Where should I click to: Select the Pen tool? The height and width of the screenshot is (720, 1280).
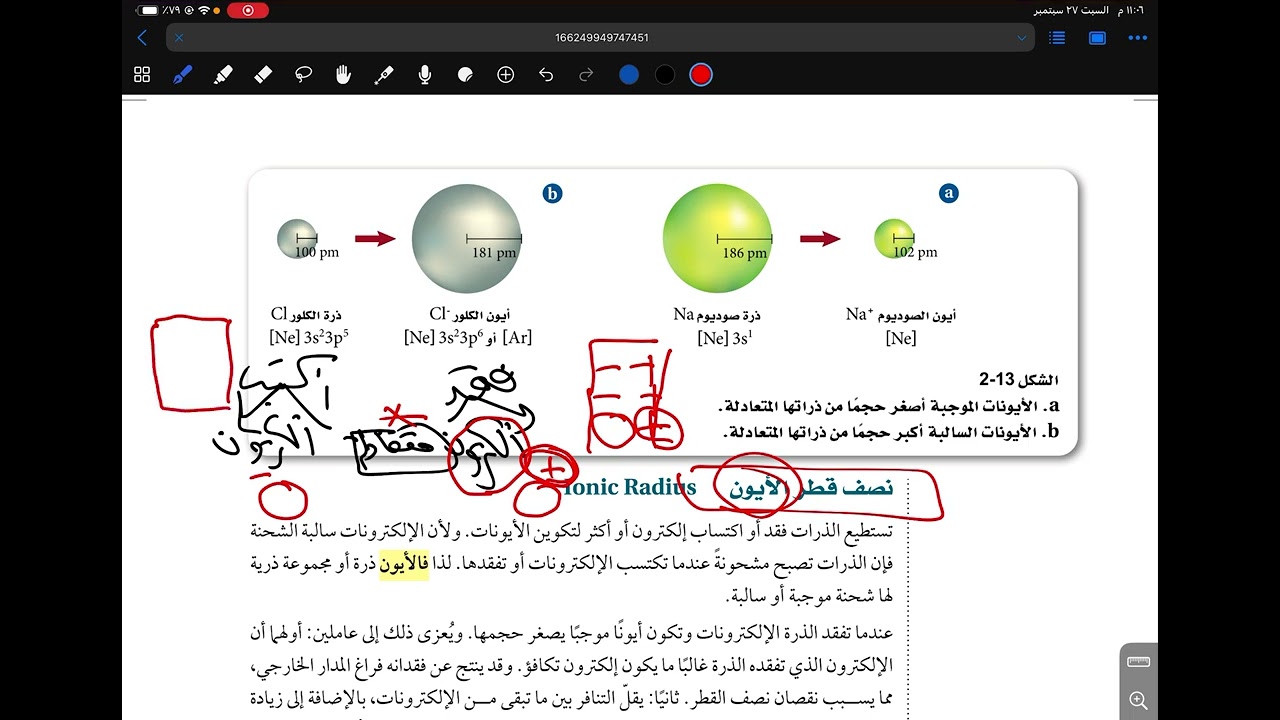click(x=182, y=75)
